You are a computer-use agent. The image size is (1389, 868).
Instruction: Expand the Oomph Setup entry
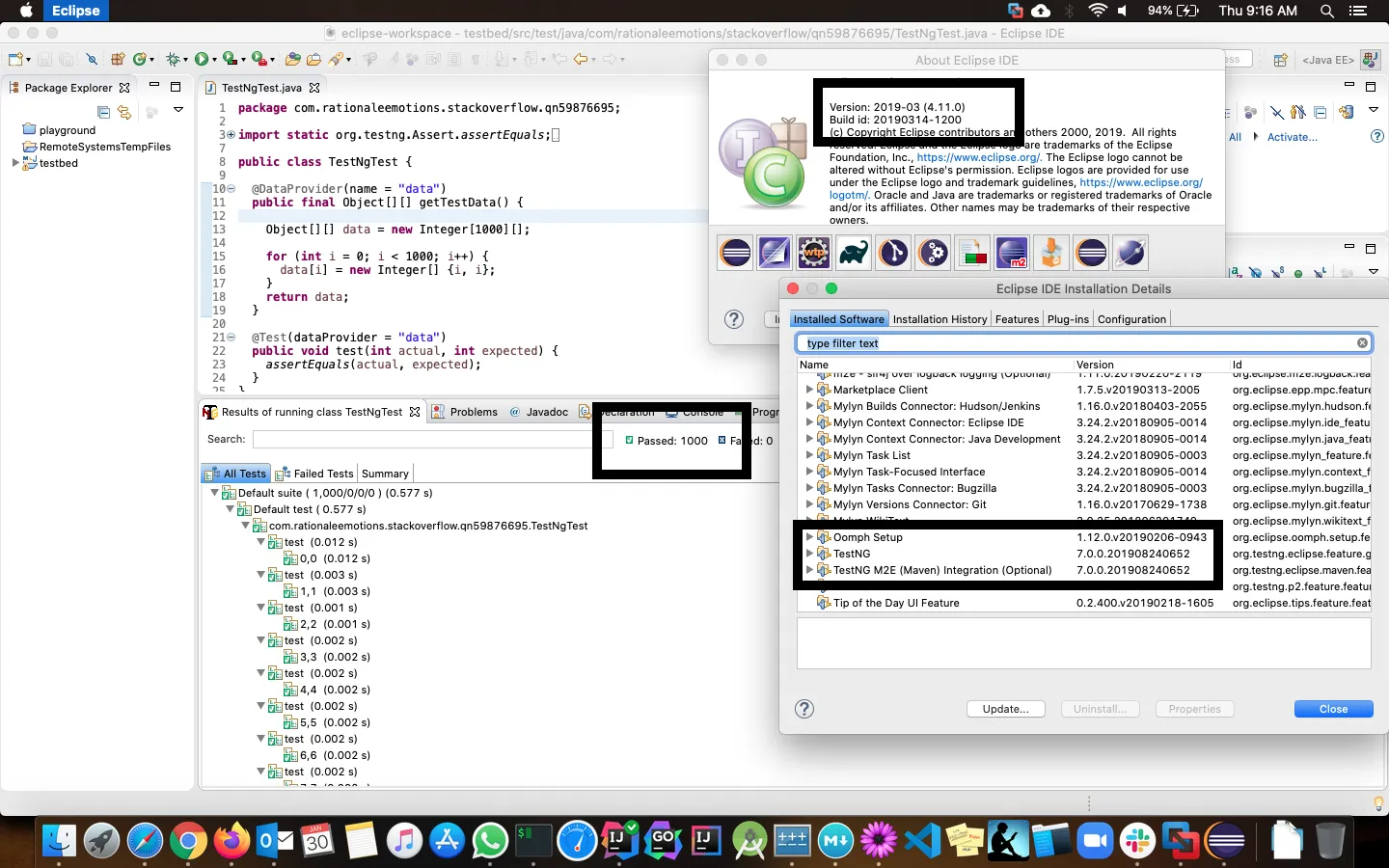(x=809, y=537)
